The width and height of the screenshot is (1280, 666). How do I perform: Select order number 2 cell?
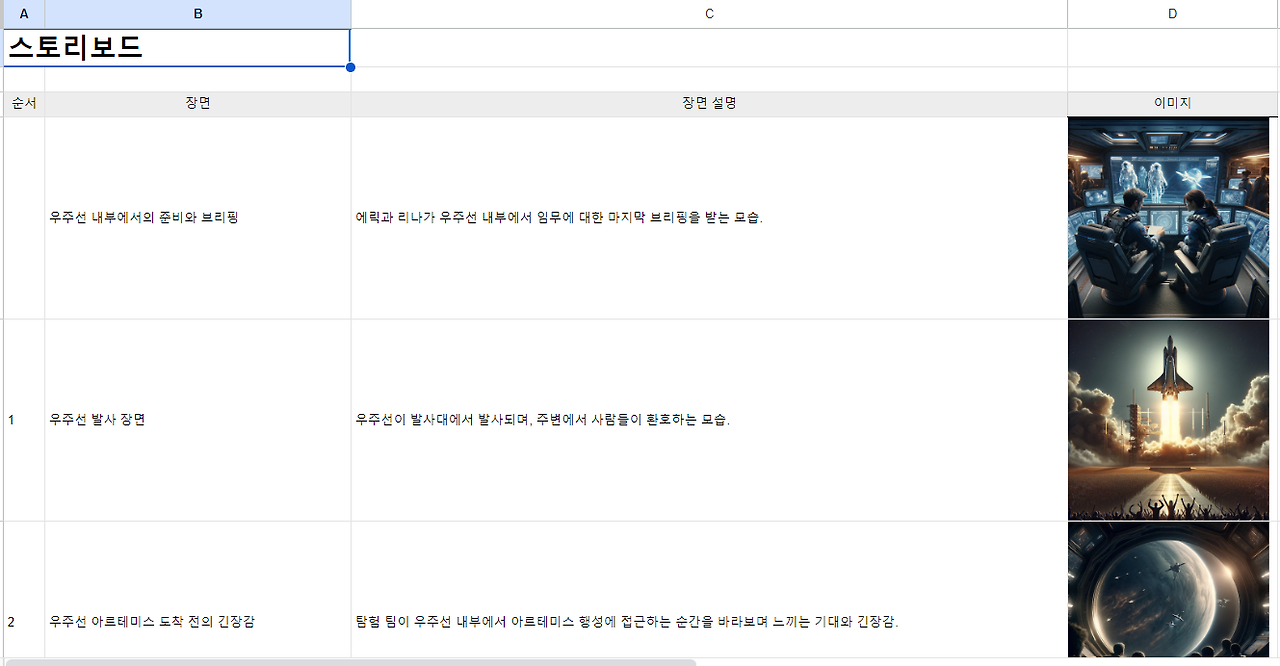point(24,590)
